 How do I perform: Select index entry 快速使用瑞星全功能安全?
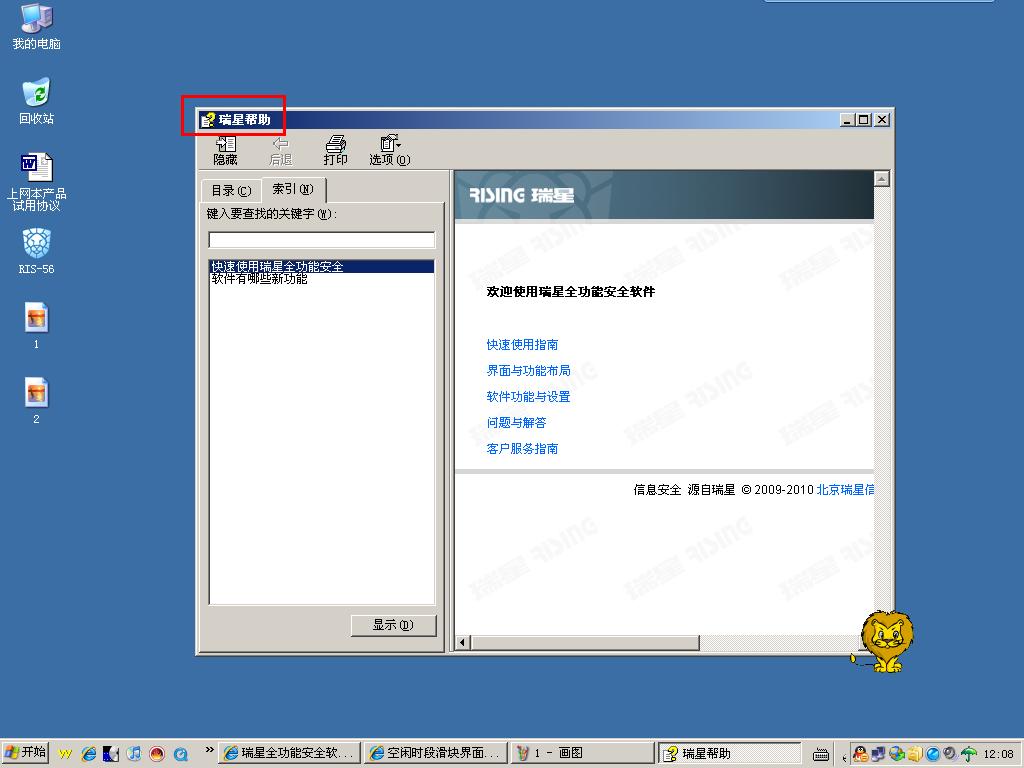click(321, 266)
